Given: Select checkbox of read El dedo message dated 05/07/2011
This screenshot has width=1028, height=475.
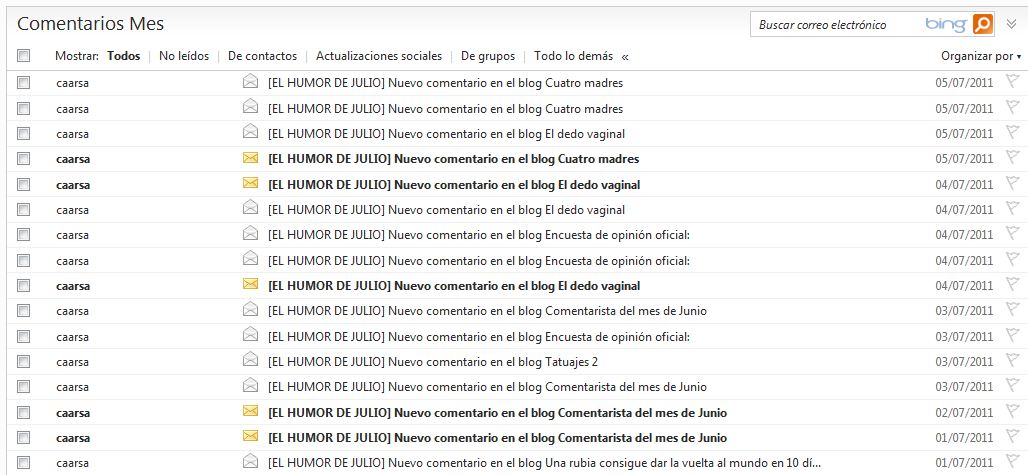Looking at the screenshot, I should (24, 134).
